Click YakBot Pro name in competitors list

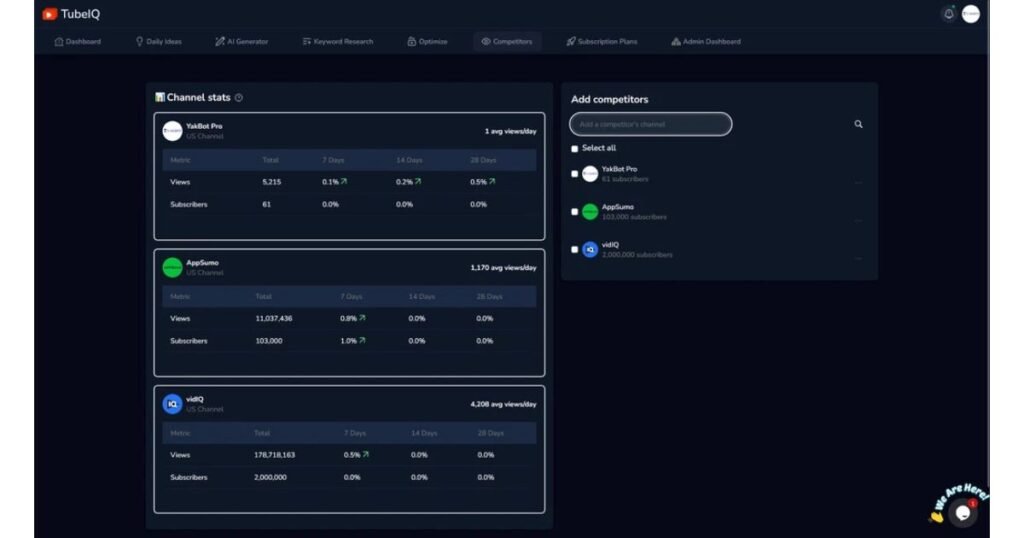[619, 169]
